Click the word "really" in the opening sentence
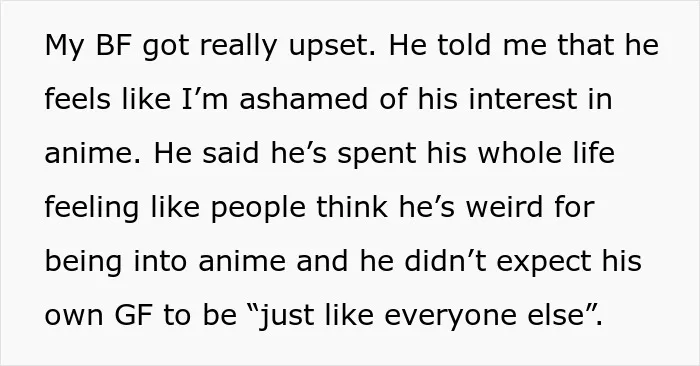Screen dimensions: 700x366 pos(238,46)
